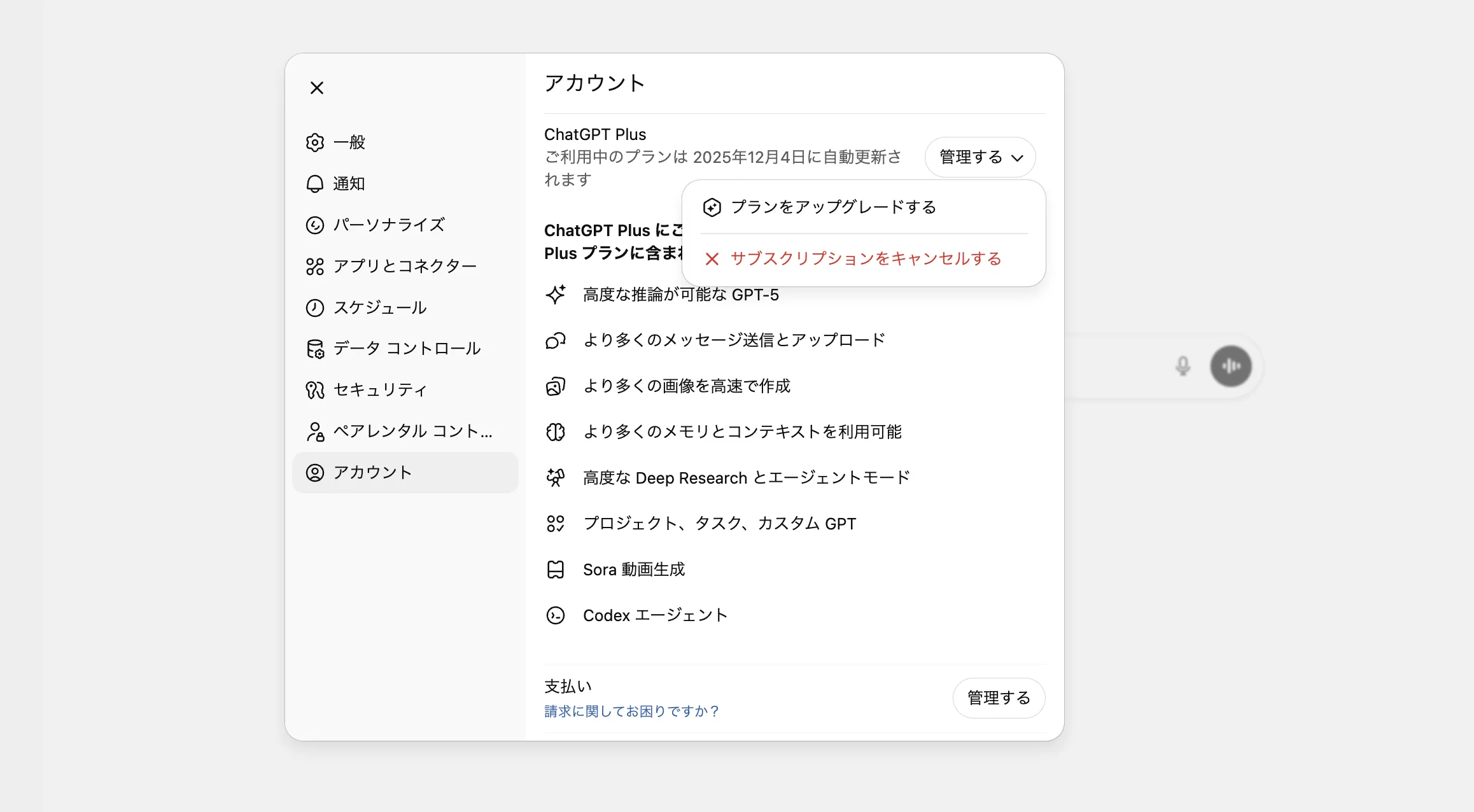Select the スケジュール clock icon
The width and height of the screenshot is (1474, 812).
[x=315, y=307]
